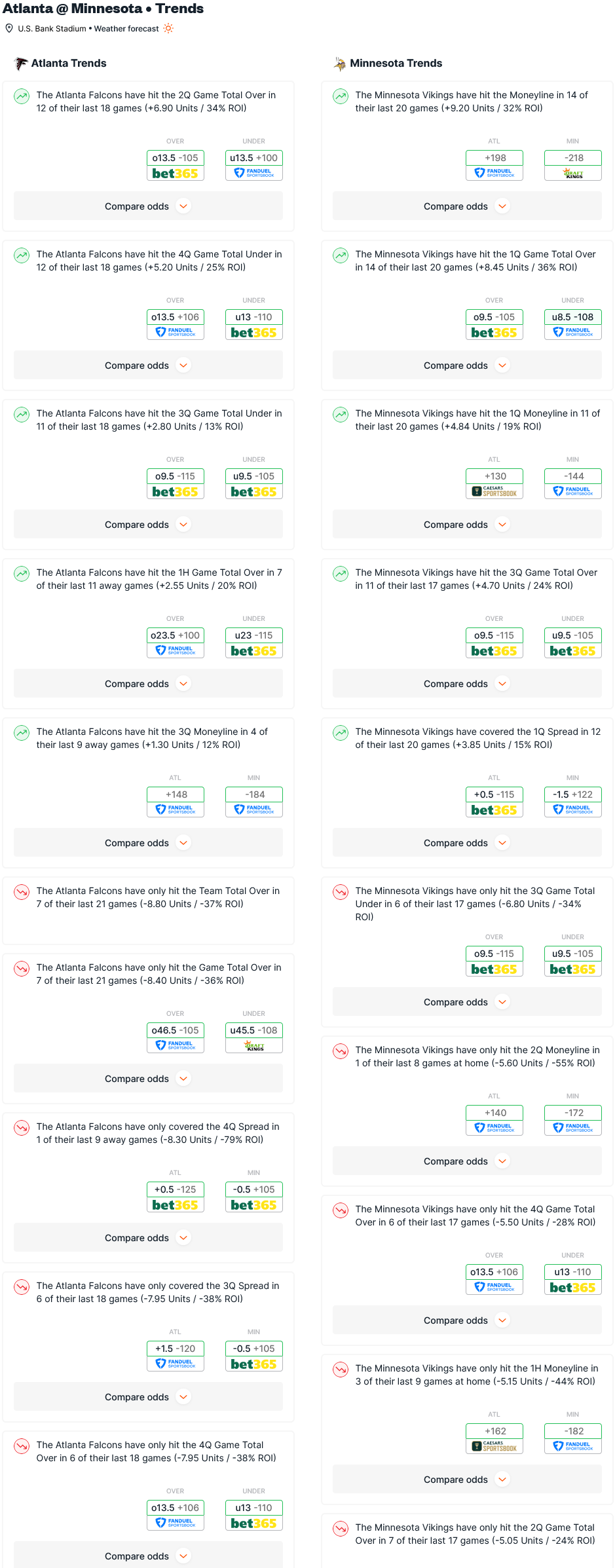The width and height of the screenshot is (615, 1568).
Task: Expand Compare odds for Falcons 3Q Moneyline trend
Action: point(148,843)
